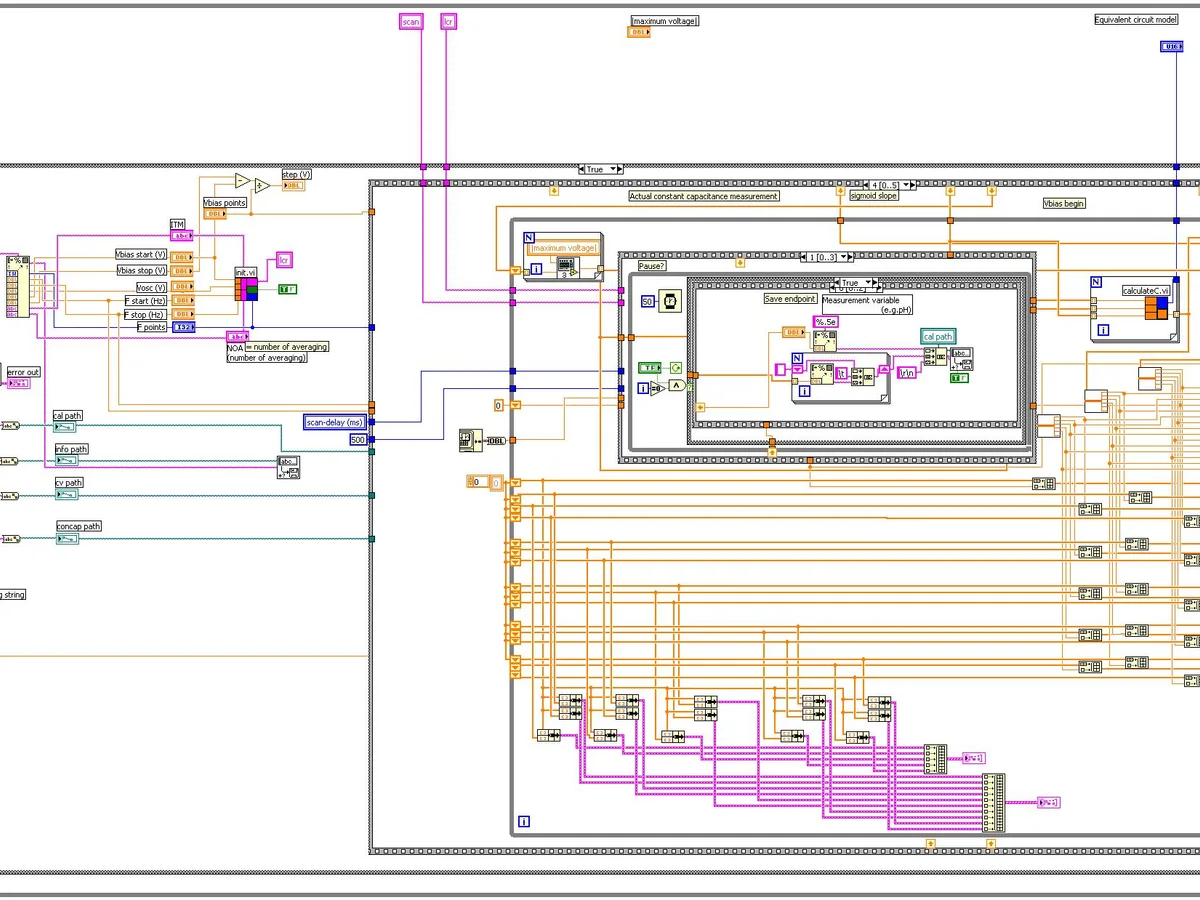Click the F stop (Hz) DBL terminal

(x=182, y=314)
